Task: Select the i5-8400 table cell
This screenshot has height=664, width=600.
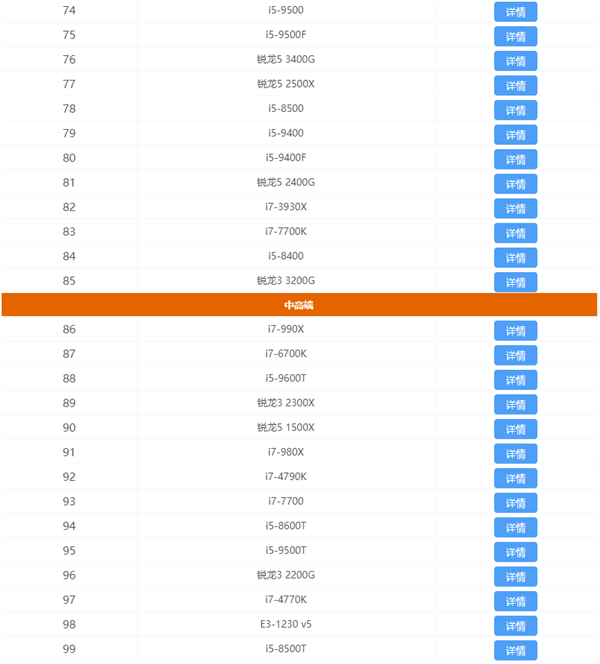Action: click(286, 256)
